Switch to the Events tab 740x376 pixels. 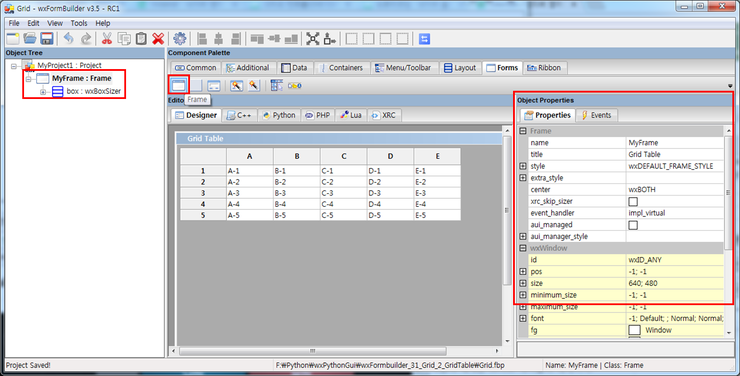(596, 115)
